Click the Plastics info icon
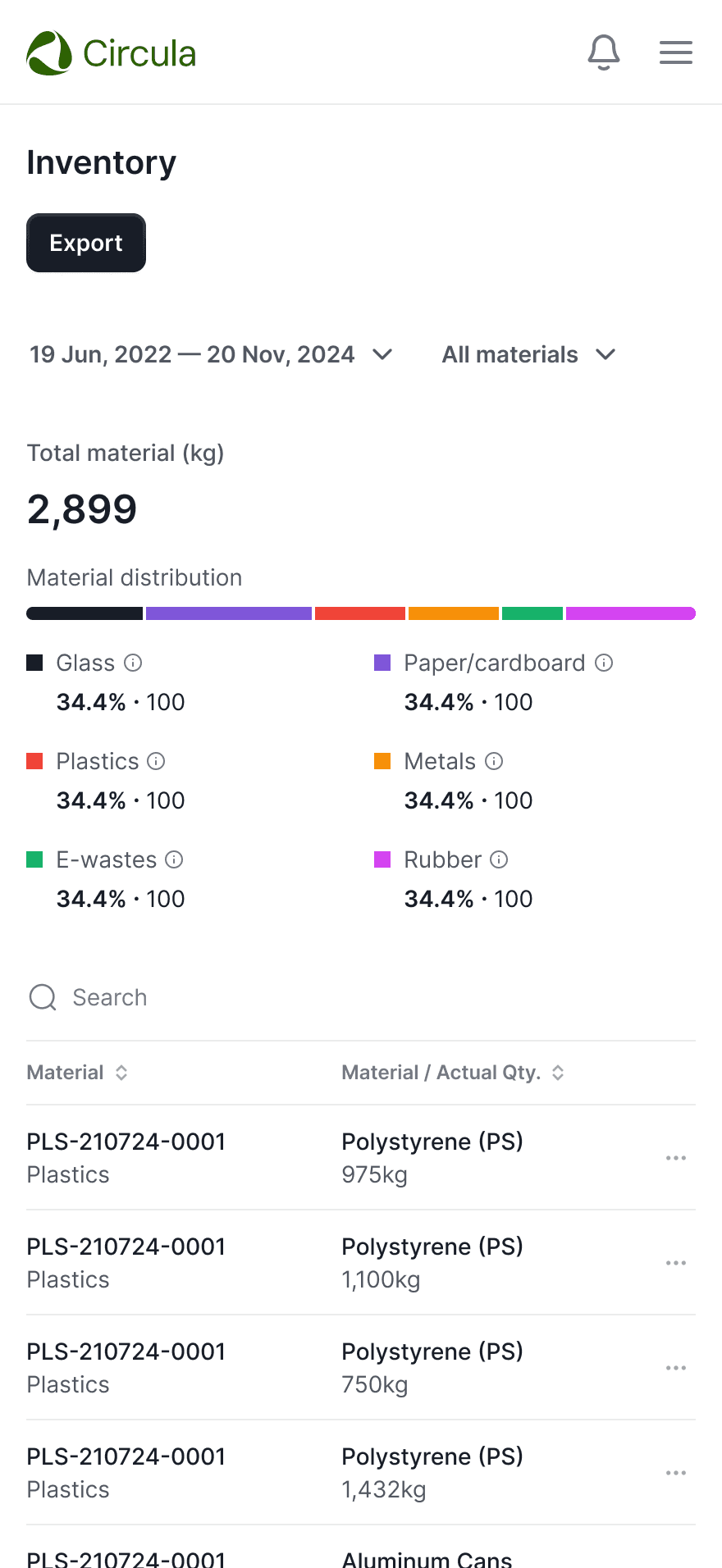 [x=156, y=761]
